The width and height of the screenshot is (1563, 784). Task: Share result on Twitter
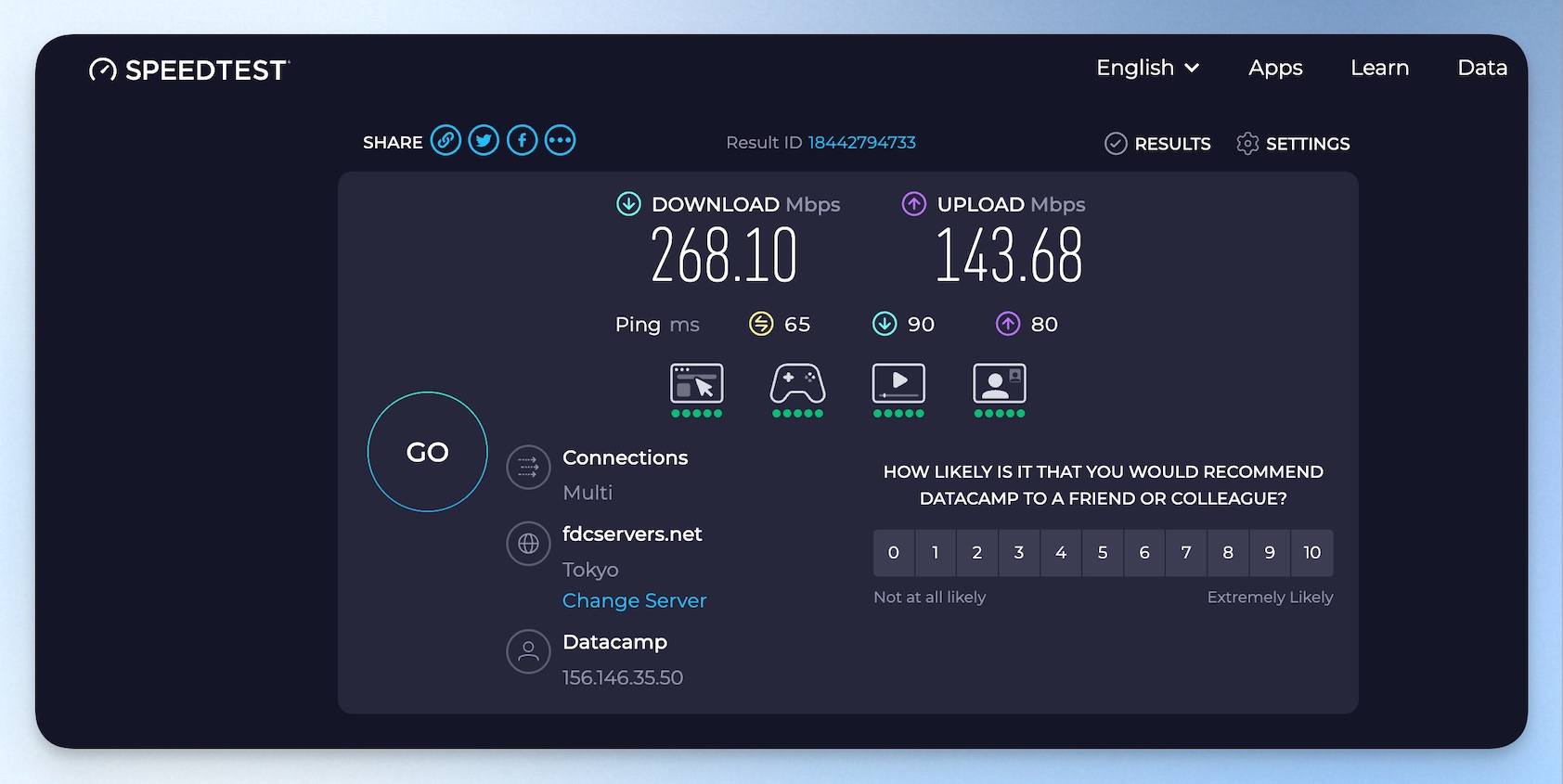tap(484, 141)
